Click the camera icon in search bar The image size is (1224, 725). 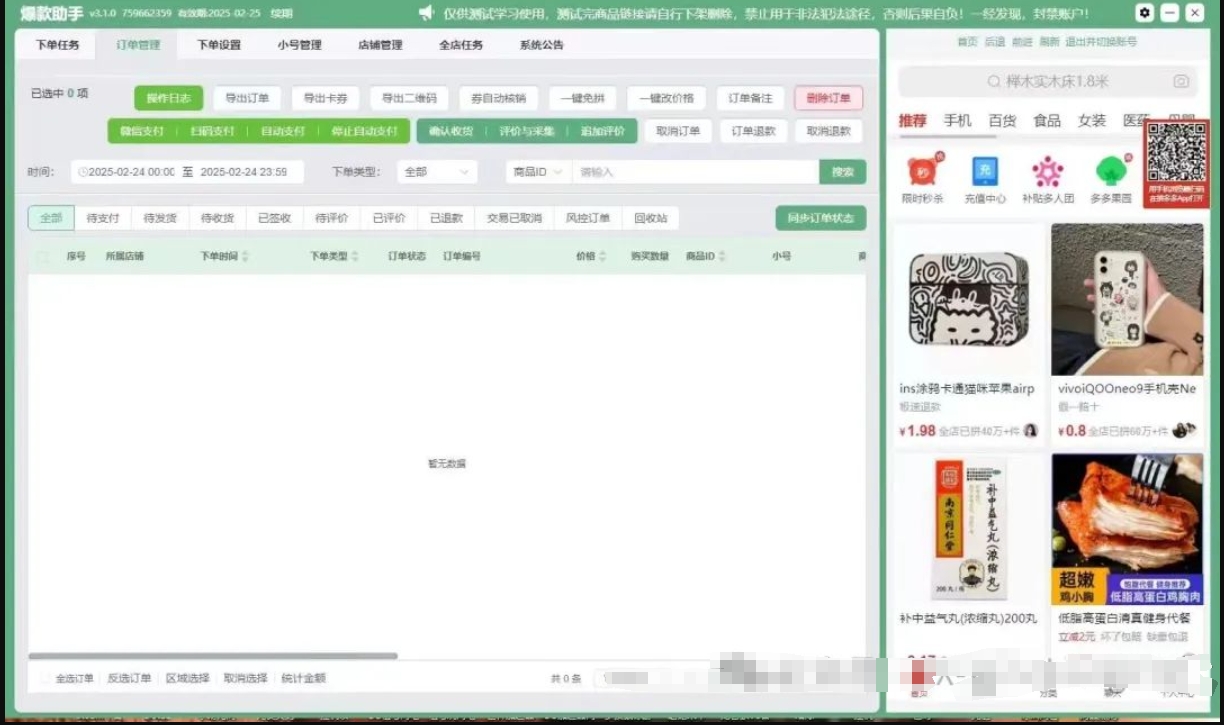pyautogui.click(x=1181, y=82)
